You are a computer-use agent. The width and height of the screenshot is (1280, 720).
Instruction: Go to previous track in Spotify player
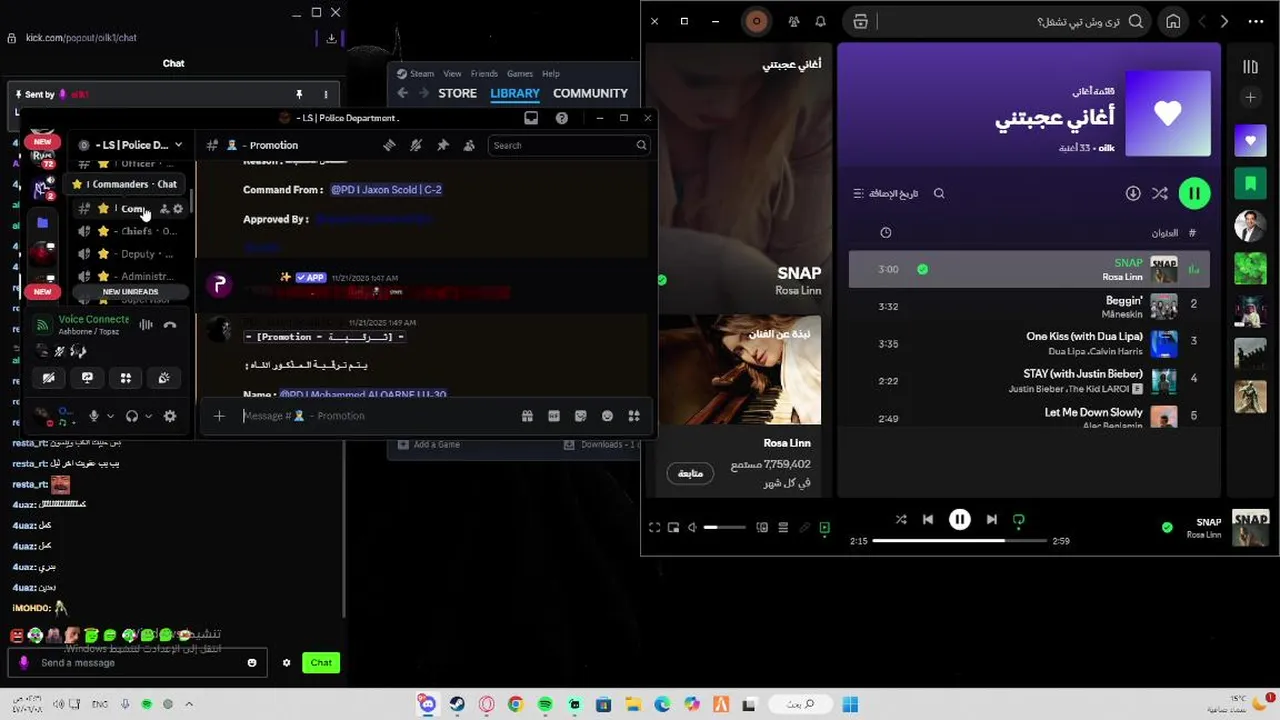(928, 519)
